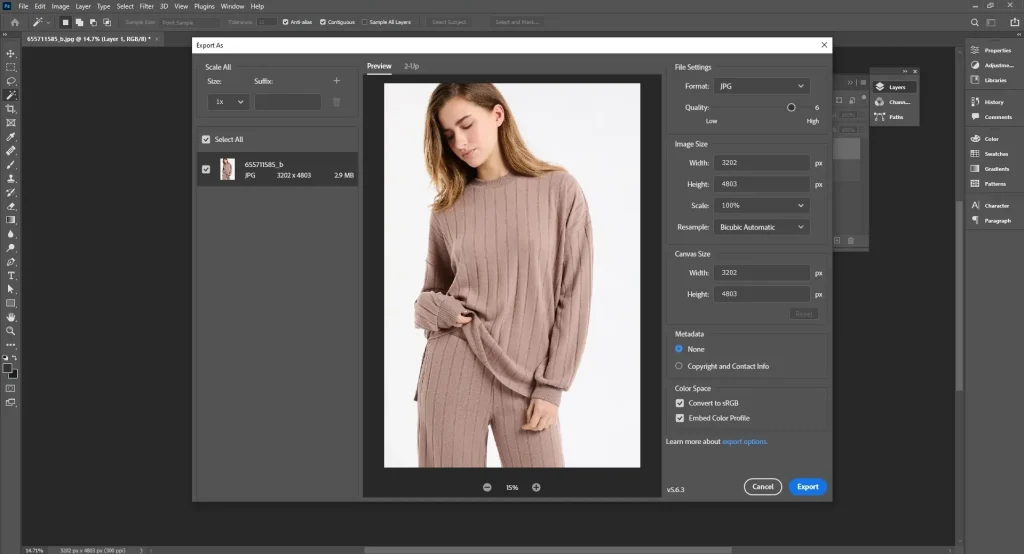Open the Scale percentage dropdown
1024x554 pixels.
[761, 205]
